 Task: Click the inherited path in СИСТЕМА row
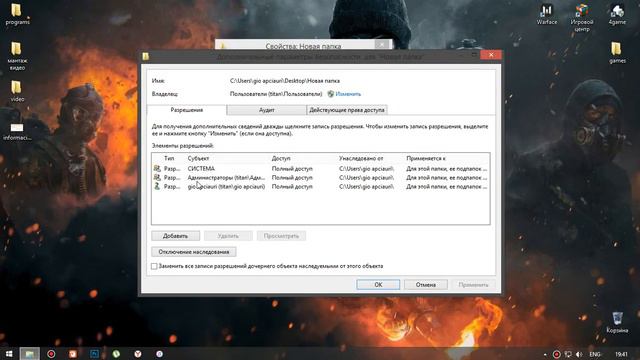367,169
